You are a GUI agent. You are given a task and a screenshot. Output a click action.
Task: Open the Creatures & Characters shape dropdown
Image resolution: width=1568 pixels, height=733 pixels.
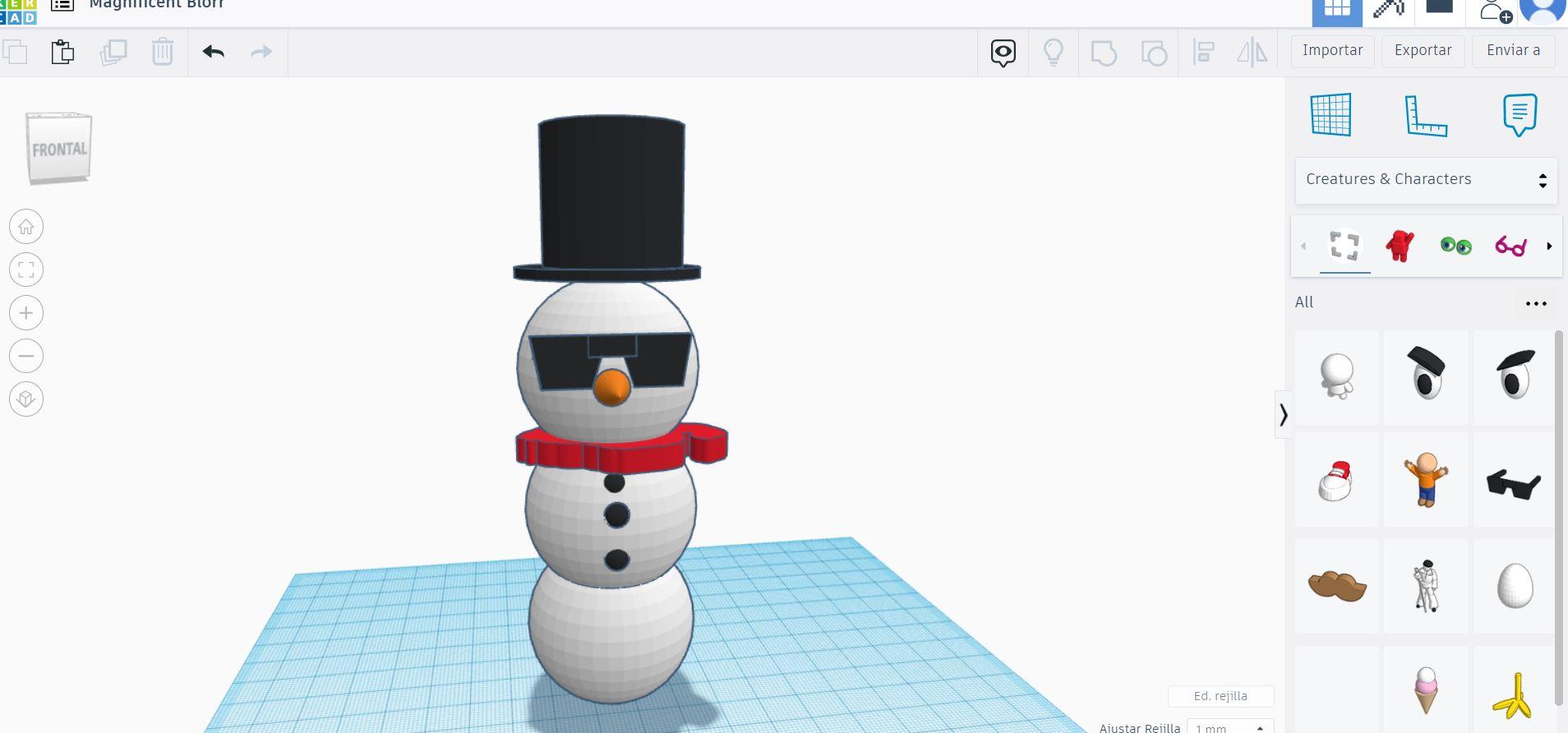[x=1427, y=180]
